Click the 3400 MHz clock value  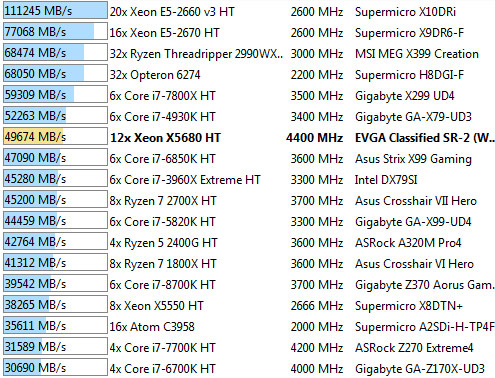coord(317,117)
